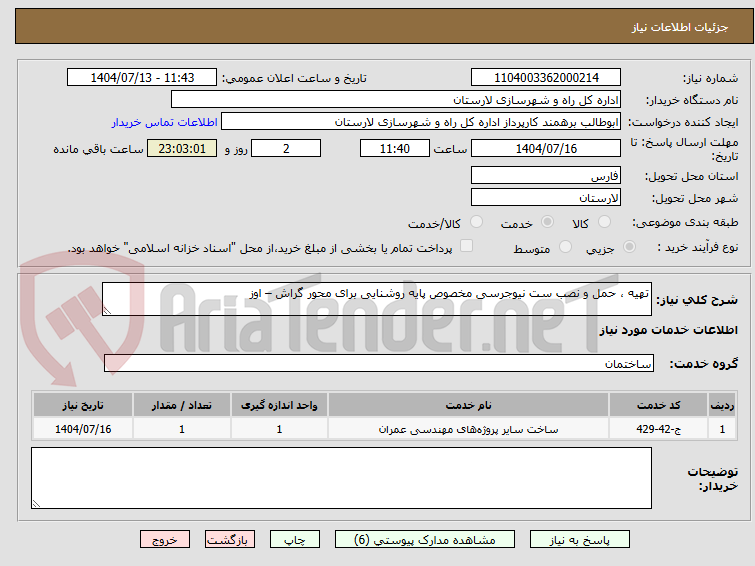
Task: Click the اطلاعات خدمات مورد نیاز heading
Action: [668, 330]
